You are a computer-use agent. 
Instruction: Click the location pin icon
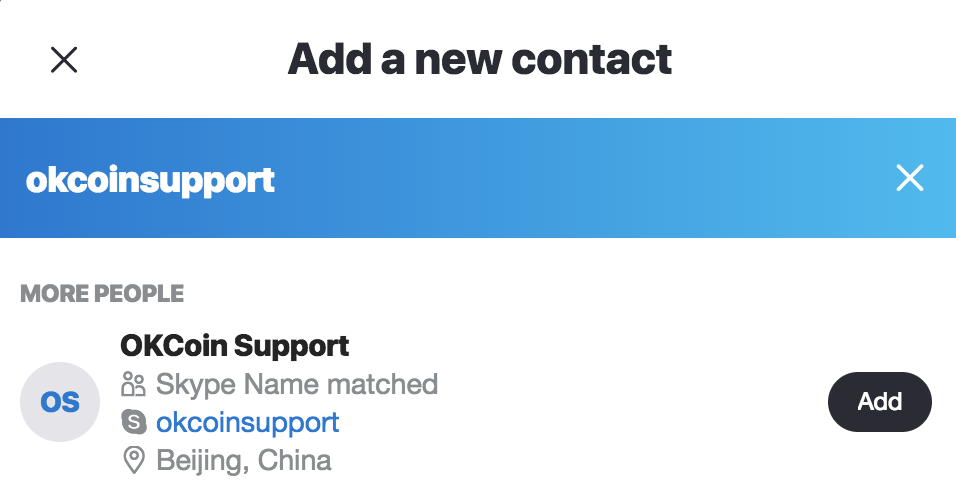(134, 460)
